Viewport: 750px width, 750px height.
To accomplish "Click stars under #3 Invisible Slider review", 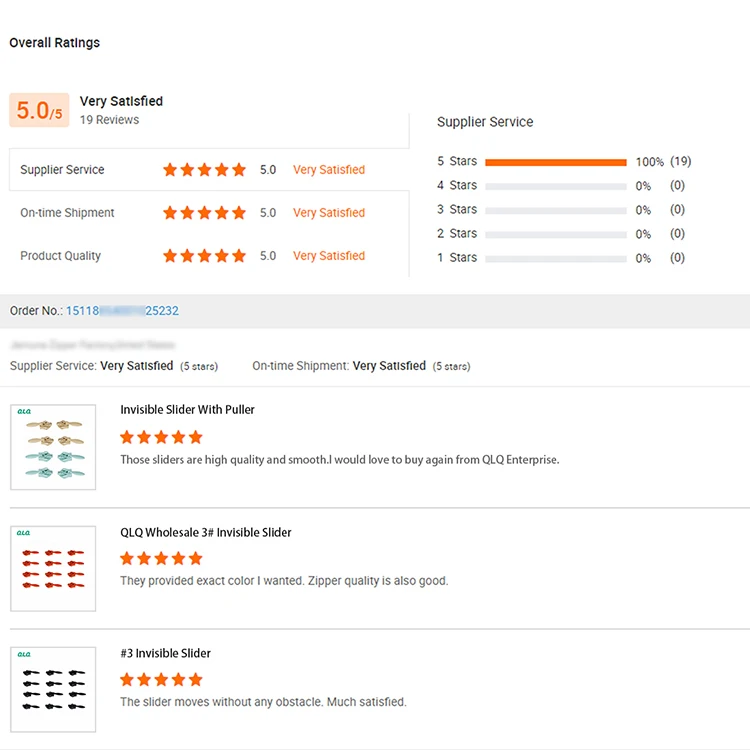I will tap(161, 680).
